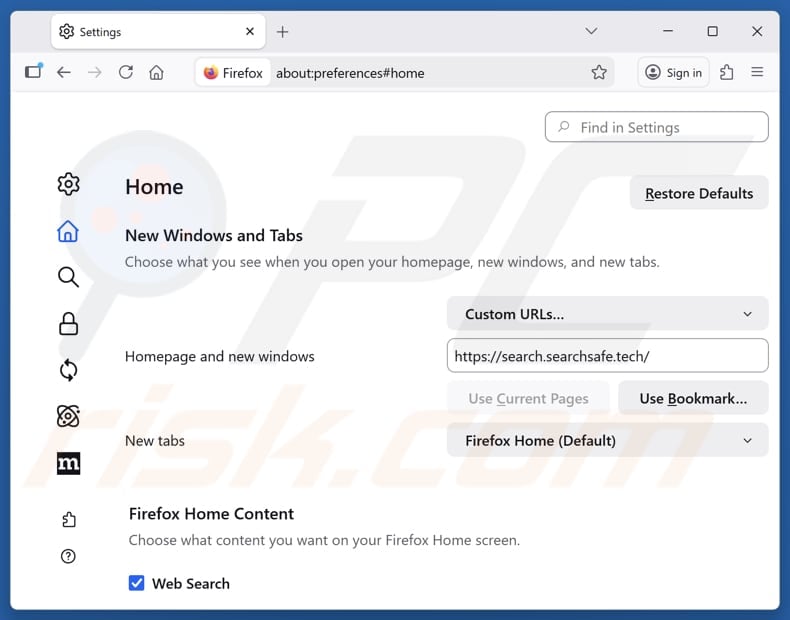Close the Settings tab
Screen dimensions: 790x620
click(x=250, y=32)
